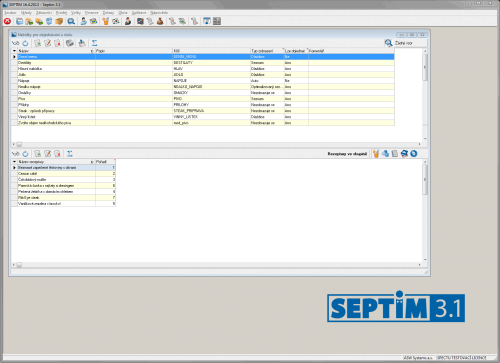This screenshot has width=500, height=363.
Task: Open the dropdown arrow left of the Název header
Action: 14,51
